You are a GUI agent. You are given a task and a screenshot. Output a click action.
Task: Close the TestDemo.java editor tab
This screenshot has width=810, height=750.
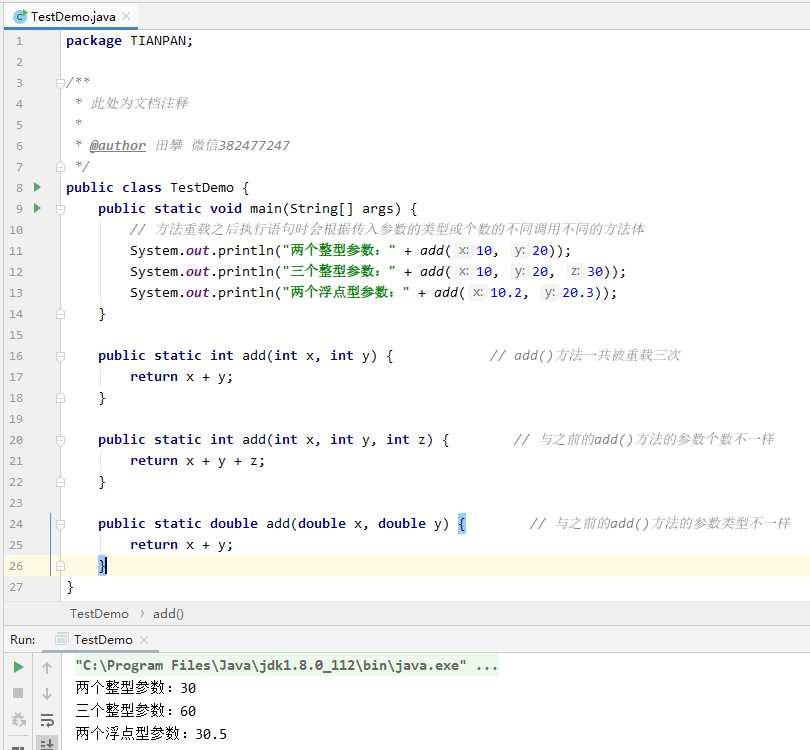[126, 17]
